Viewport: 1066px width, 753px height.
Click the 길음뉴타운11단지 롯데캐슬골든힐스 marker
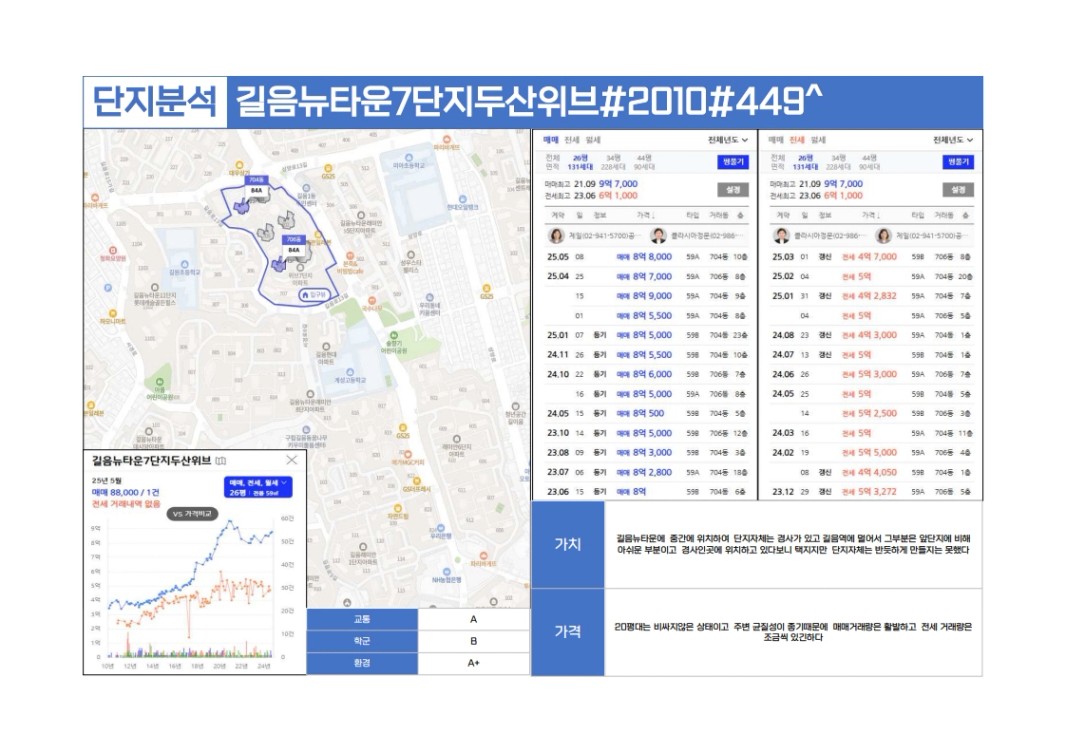(155, 295)
